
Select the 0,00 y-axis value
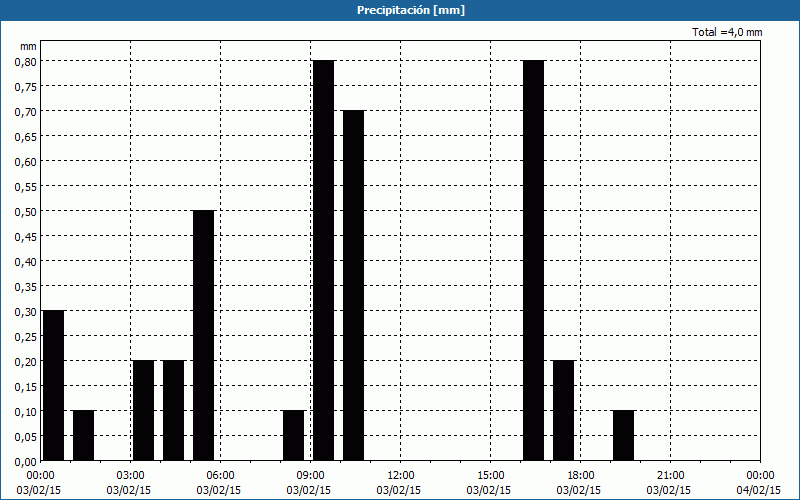click(26, 462)
